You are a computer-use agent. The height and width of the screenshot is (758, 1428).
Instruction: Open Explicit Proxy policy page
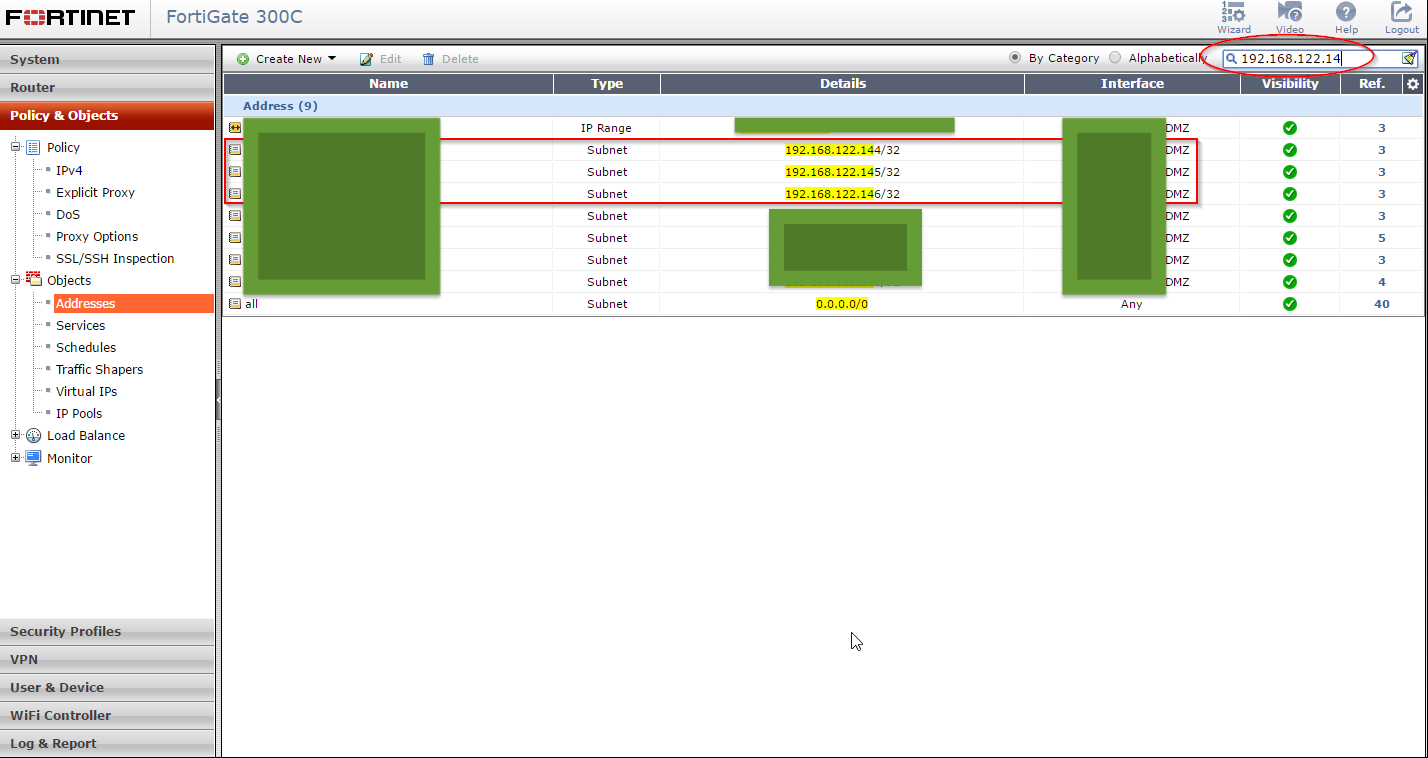tap(95, 192)
